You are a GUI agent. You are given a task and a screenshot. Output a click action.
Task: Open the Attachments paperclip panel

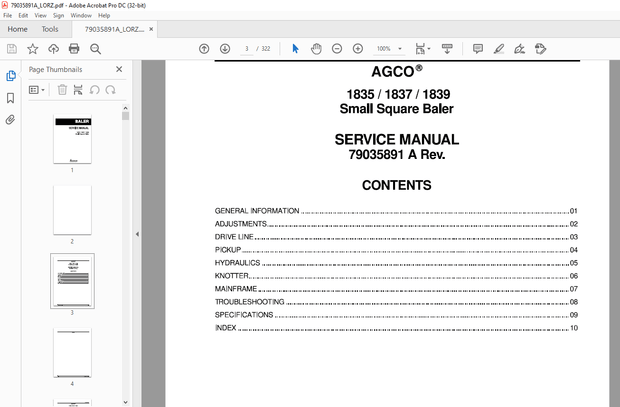[11, 119]
